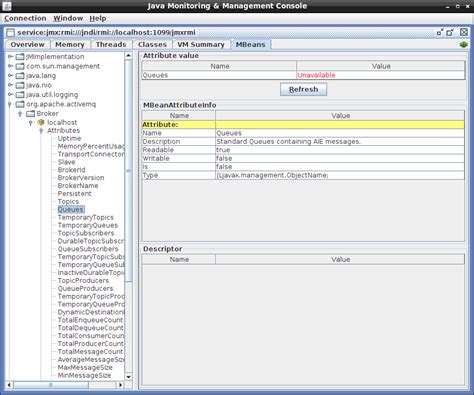Select the Queues attribute in tree
This screenshot has height=395, width=474.
[x=71, y=209]
